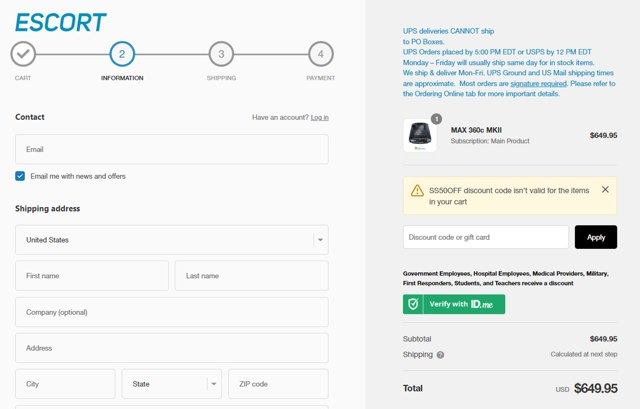Click the Subtotal label
640x409 pixels.
pos(417,339)
